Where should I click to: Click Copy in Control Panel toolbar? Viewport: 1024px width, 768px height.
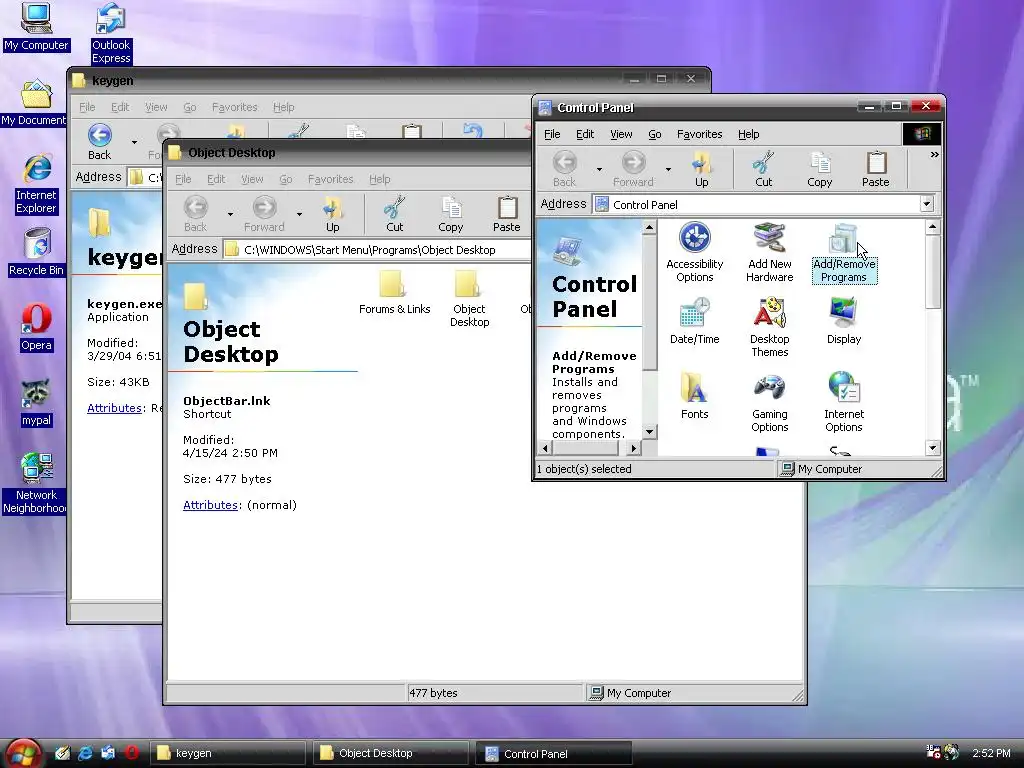(x=820, y=169)
